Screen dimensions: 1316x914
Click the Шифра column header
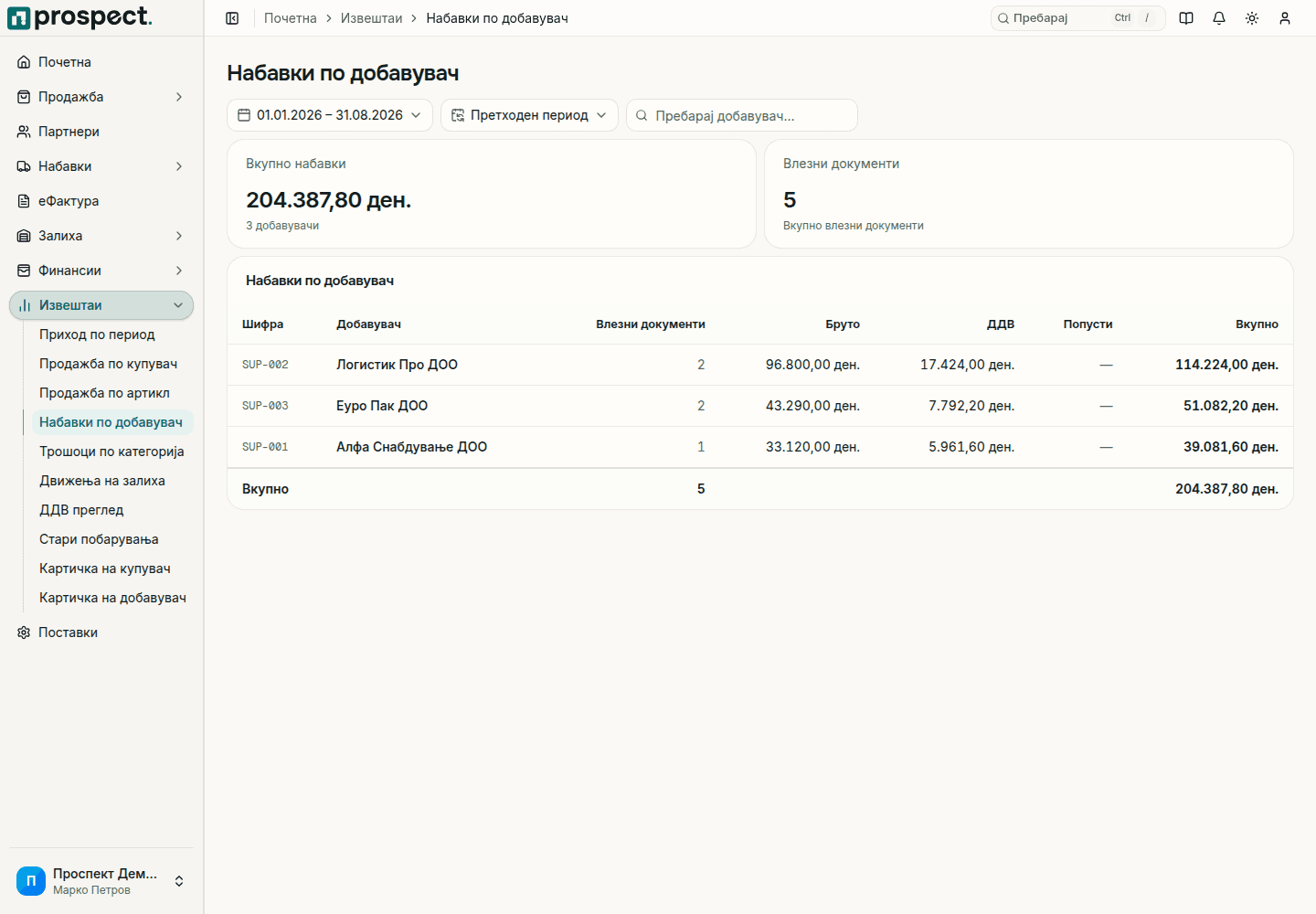coord(262,324)
